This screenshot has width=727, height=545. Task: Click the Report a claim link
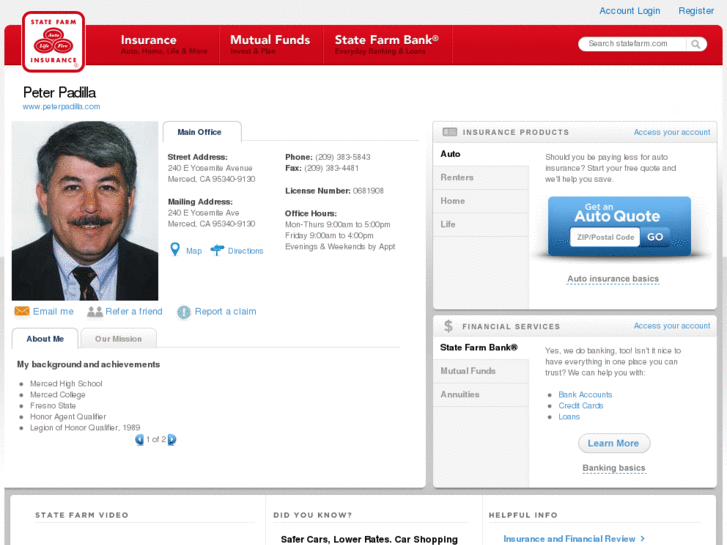[225, 311]
